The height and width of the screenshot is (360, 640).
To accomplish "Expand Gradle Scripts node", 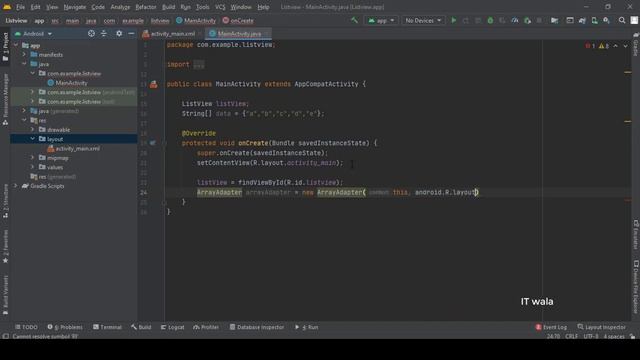I will click(x=16, y=186).
